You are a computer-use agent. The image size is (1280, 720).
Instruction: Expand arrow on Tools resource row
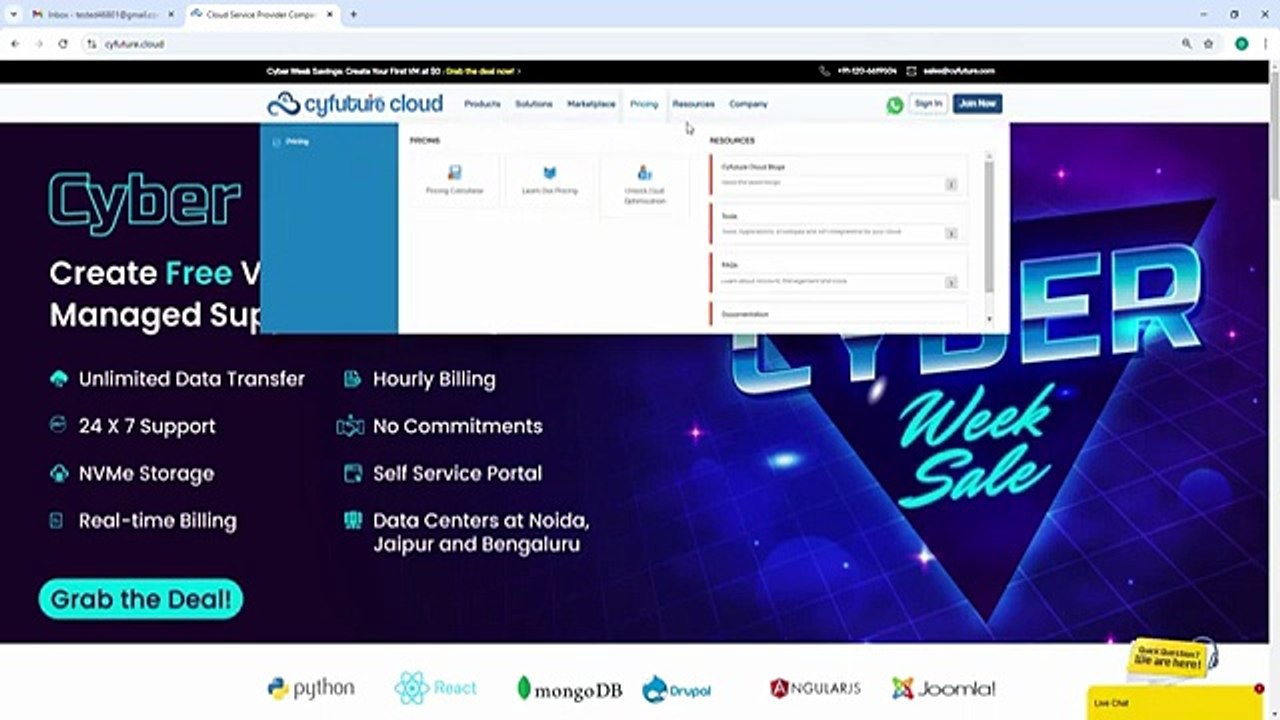coord(951,233)
